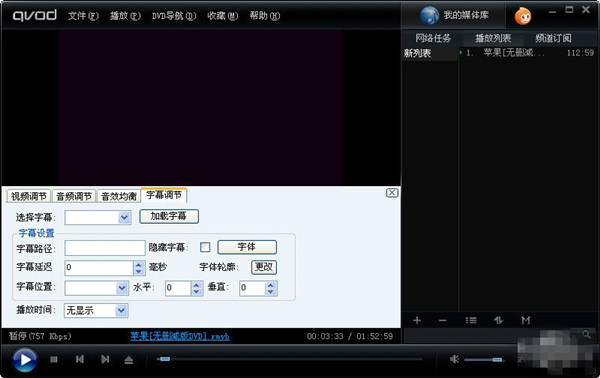This screenshot has height=378, width=600.
Task: Decrease the 垂直 value with down arrow
Action: 271,292
